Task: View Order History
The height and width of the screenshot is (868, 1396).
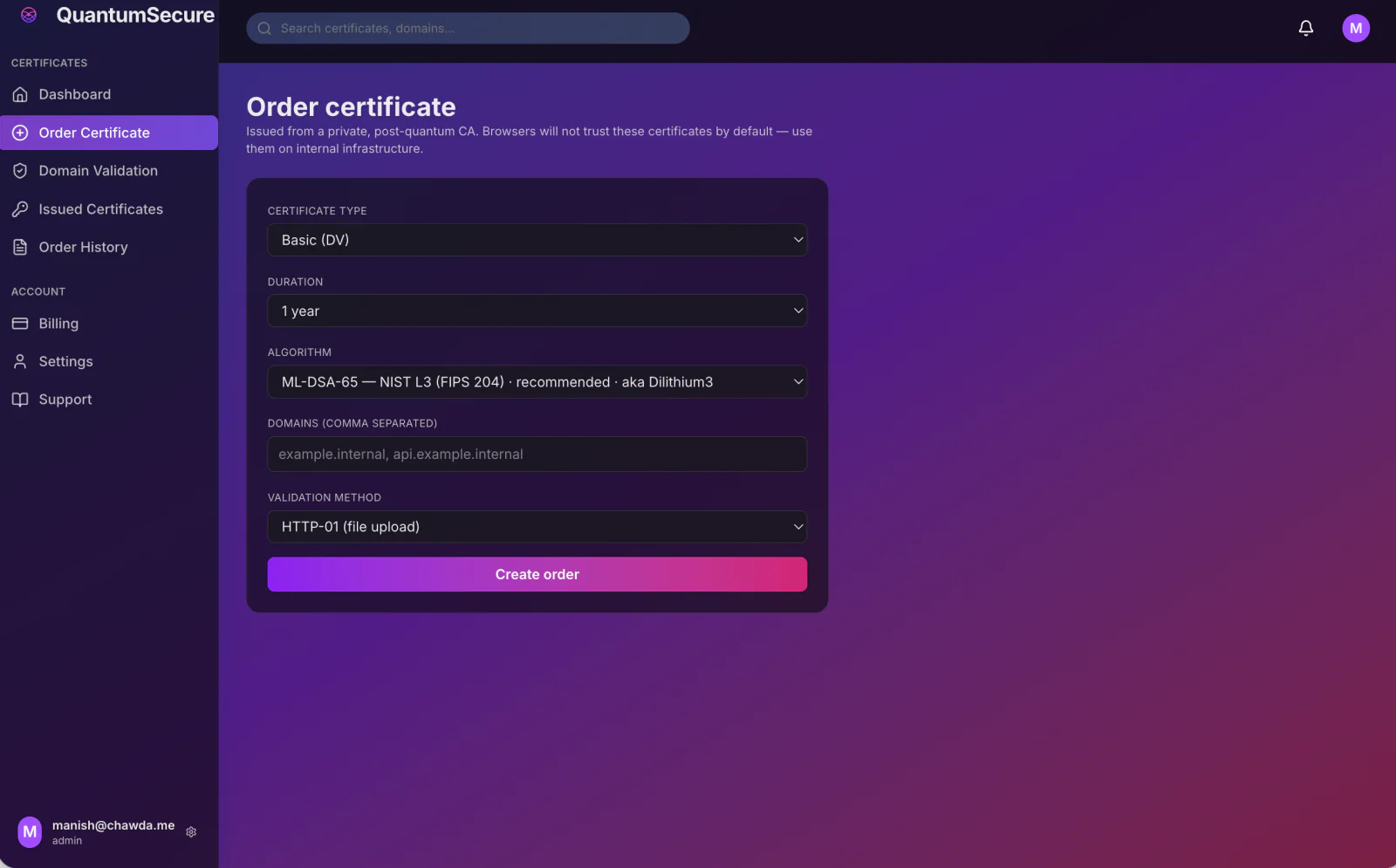Action: click(x=109, y=247)
